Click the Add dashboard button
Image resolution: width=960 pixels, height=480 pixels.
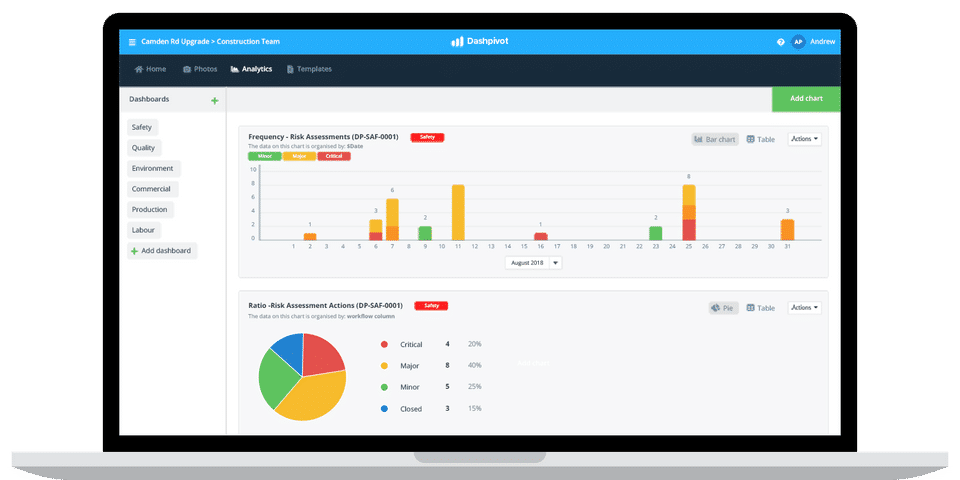[162, 250]
